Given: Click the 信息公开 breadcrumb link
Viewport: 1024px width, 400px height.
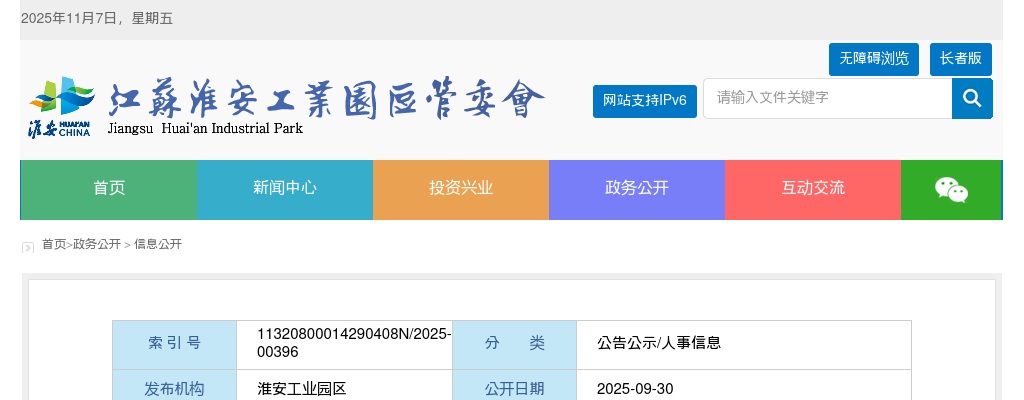Looking at the screenshot, I should coord(157,244).
